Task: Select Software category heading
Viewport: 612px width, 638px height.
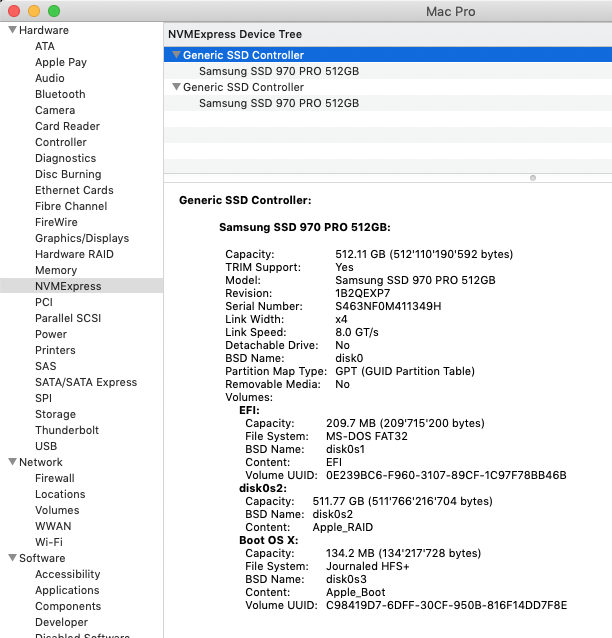Action: tap(42, 558)
